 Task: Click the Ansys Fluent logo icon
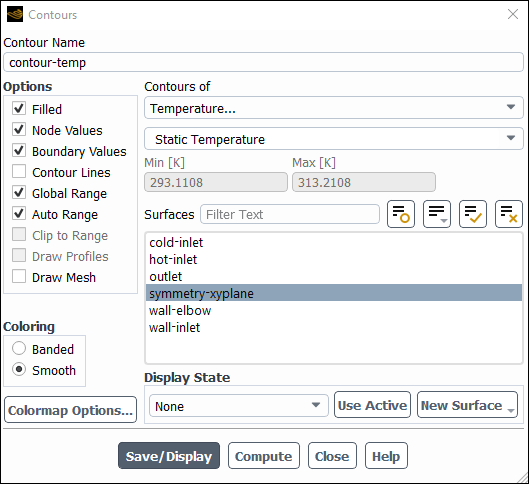[15, 15]
